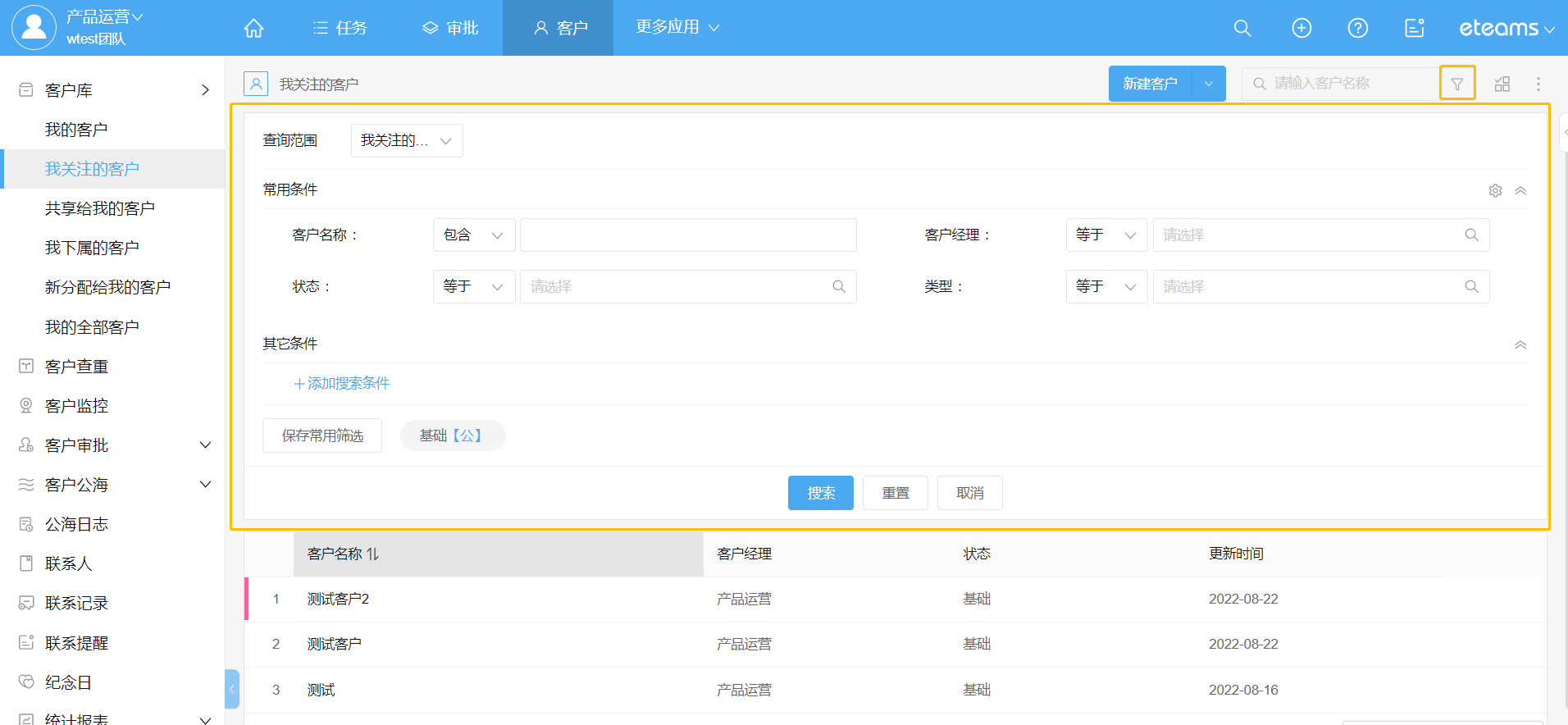
Task: Click the 客户名称 filter text input
Action: pyautogui.click(x=688, y=235)
